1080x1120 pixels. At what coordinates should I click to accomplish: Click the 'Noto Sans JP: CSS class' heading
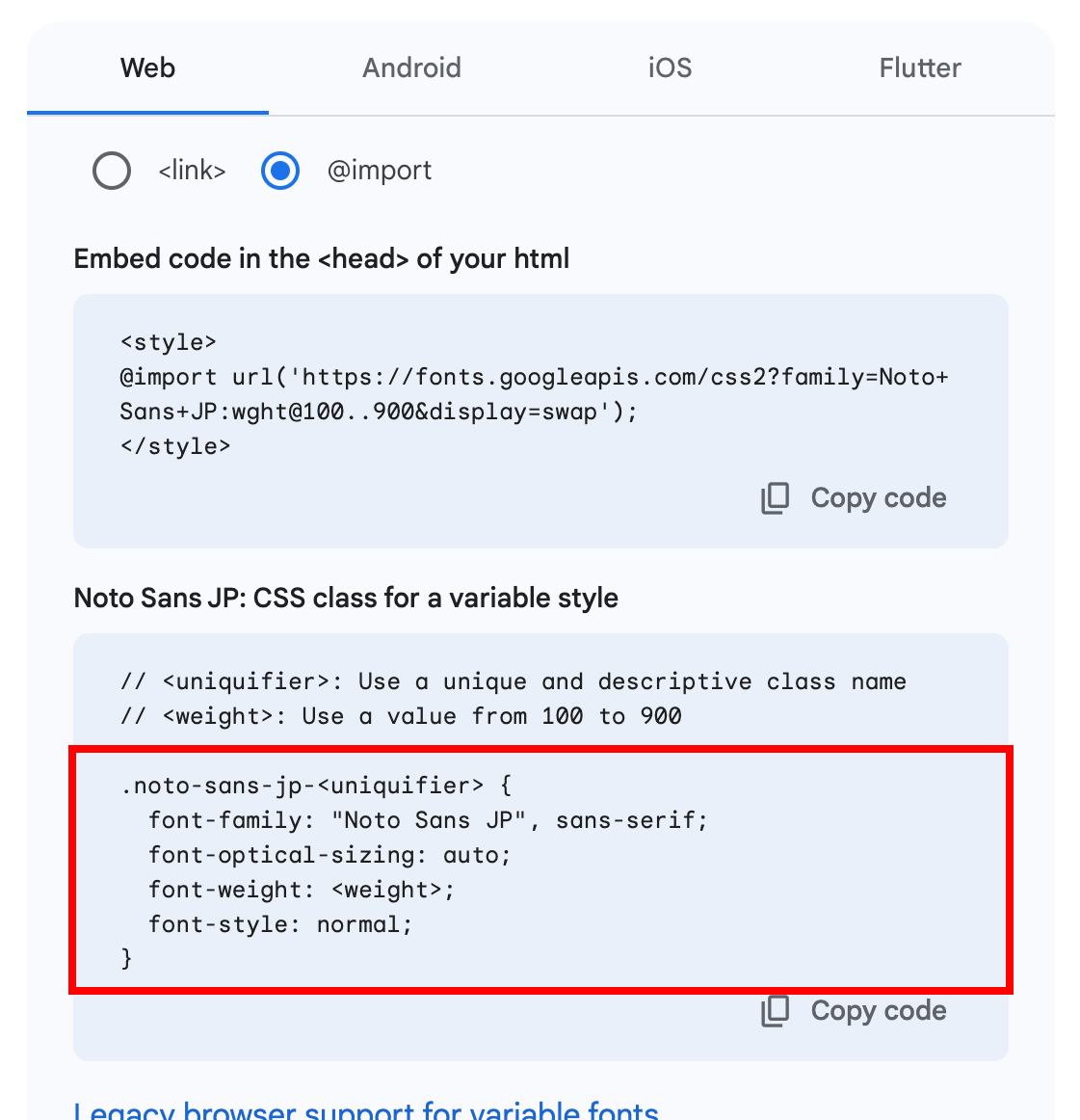click(346, 598)
